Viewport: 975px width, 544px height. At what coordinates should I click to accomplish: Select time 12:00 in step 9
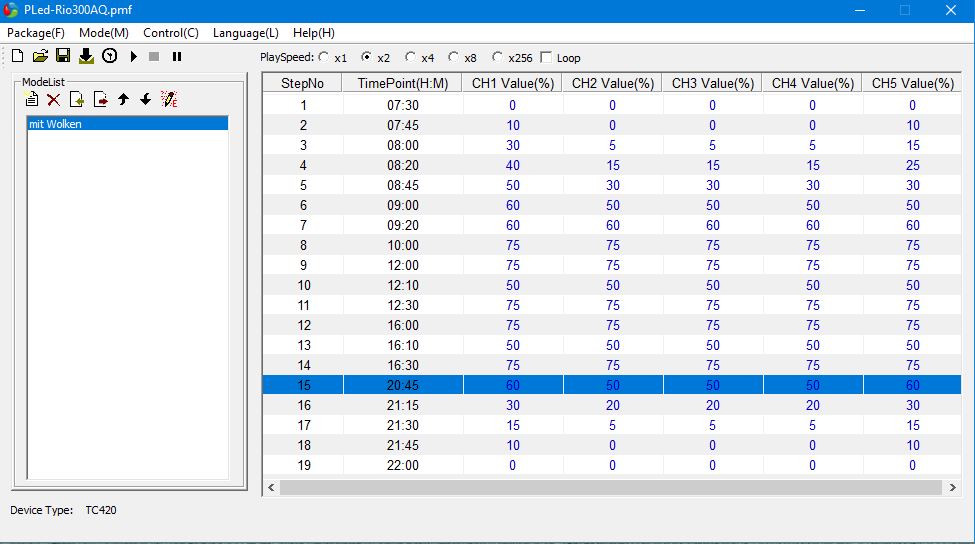coord(403,265)
